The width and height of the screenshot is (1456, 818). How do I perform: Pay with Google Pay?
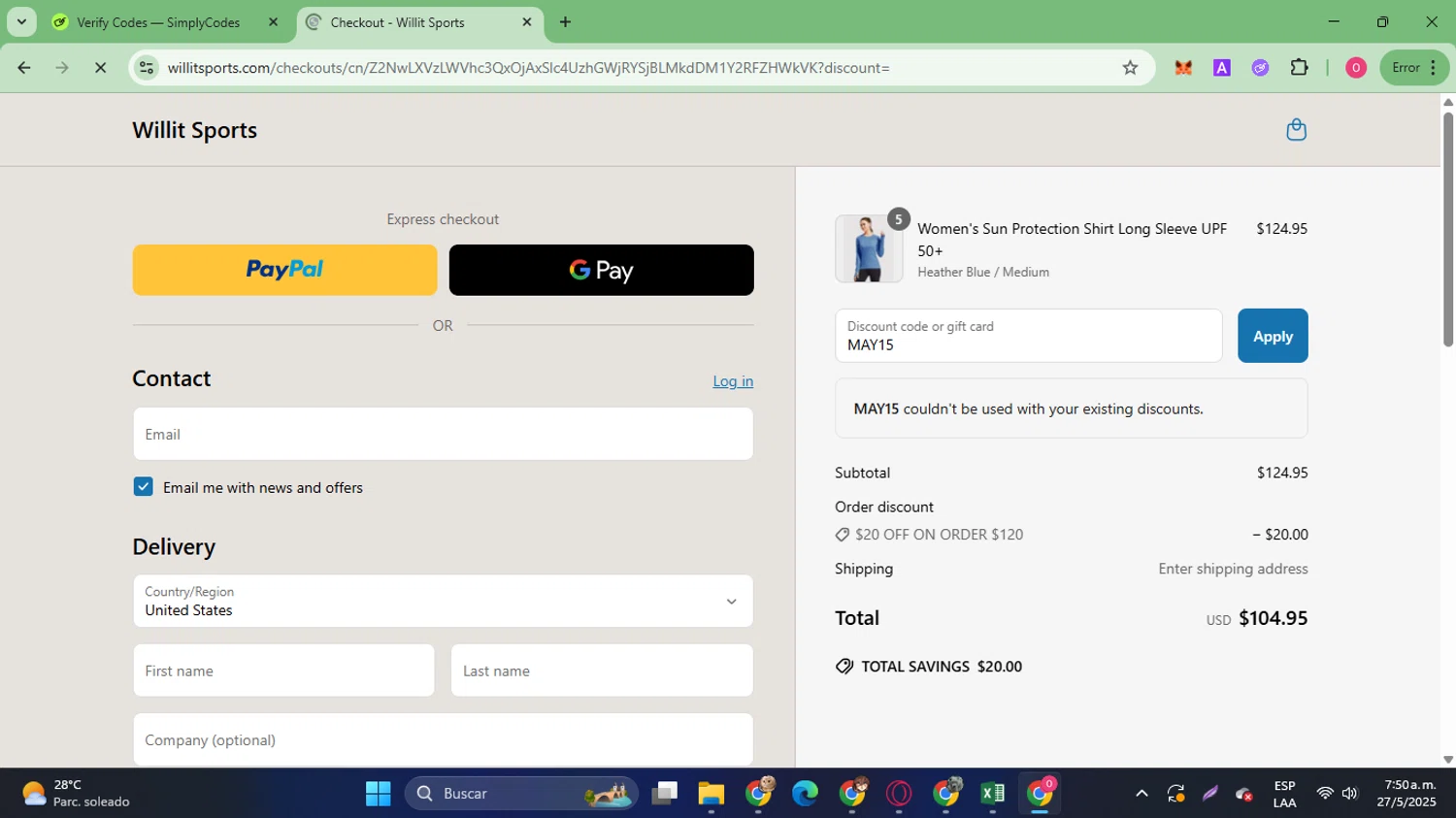(x=601, y=270)
